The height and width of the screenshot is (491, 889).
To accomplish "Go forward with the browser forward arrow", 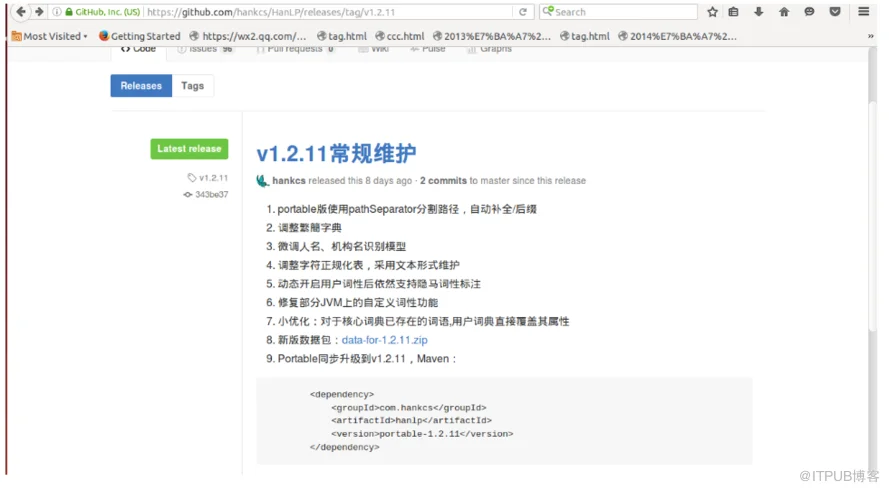I will [x=39, y=11].
